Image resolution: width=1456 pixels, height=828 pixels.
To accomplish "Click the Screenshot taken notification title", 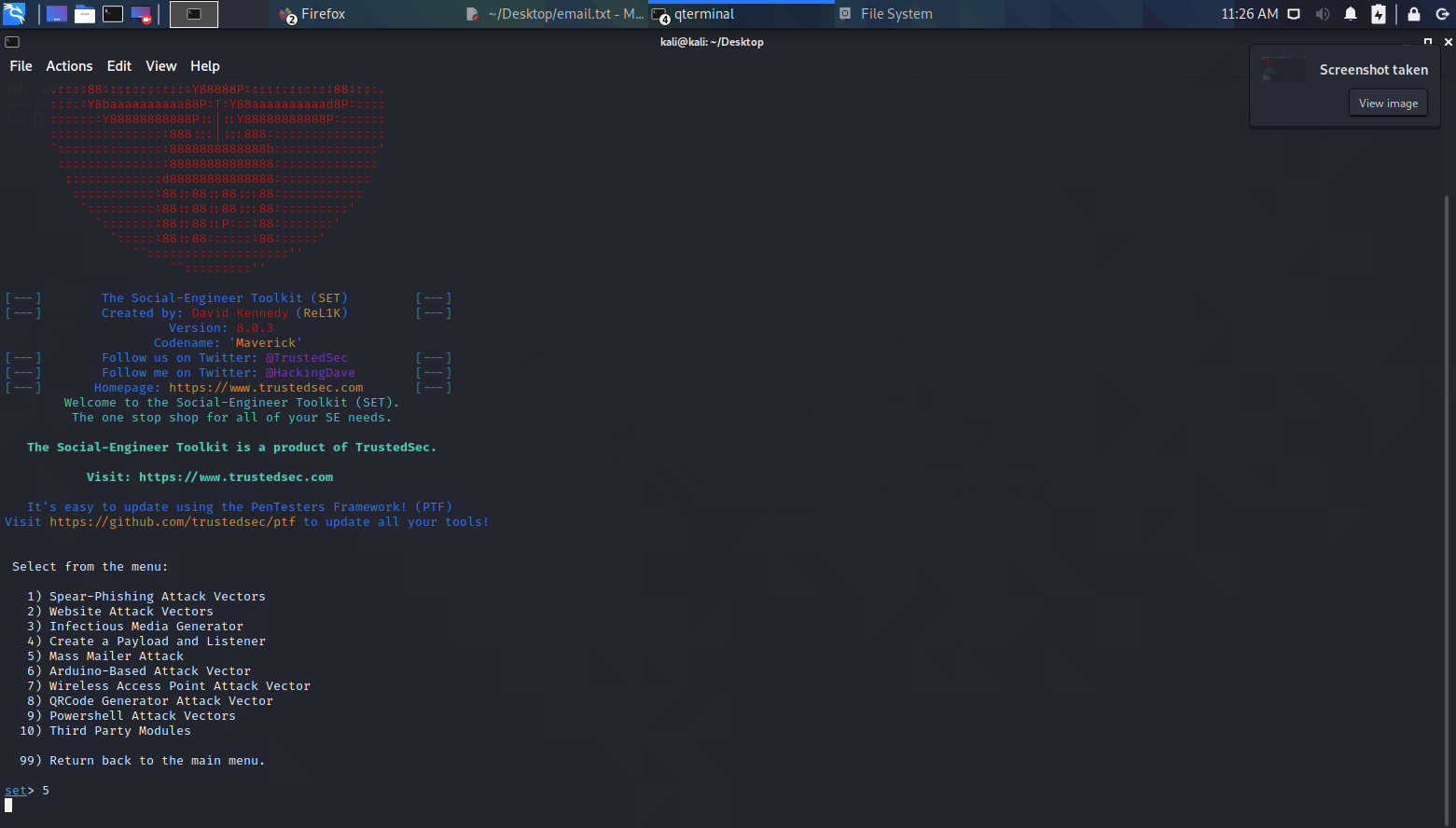I will 1373,70.
